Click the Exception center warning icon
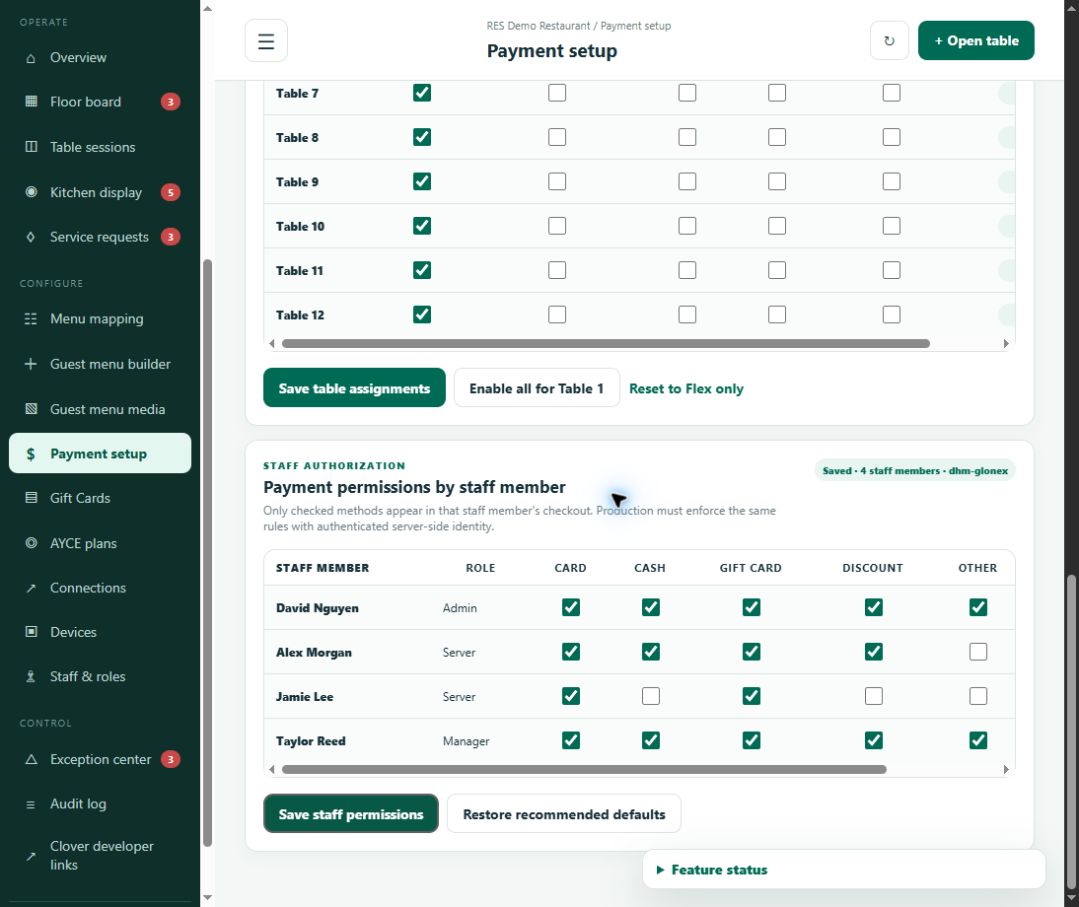Image resolution: width=1079 pixels, height=907 pixels. tap(31, 760)
